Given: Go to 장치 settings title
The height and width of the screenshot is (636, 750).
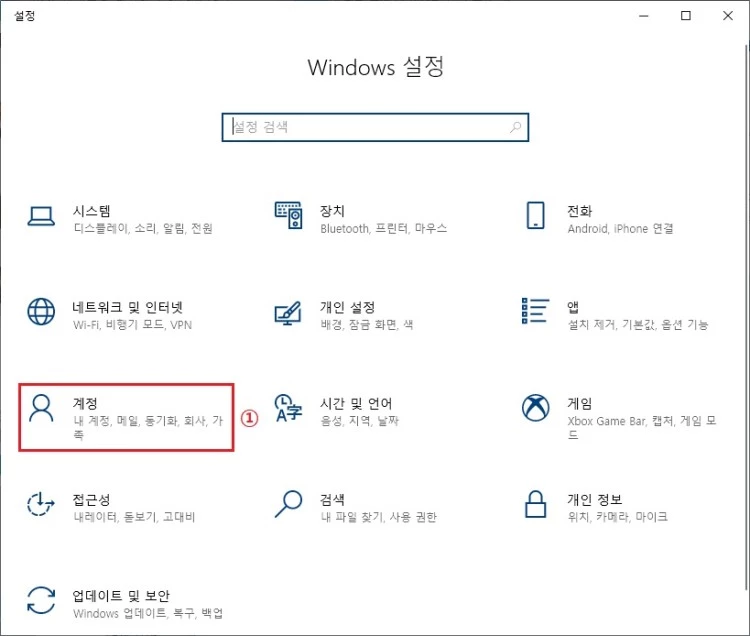Looking at the screenshot, I should (x=332, y=211).
